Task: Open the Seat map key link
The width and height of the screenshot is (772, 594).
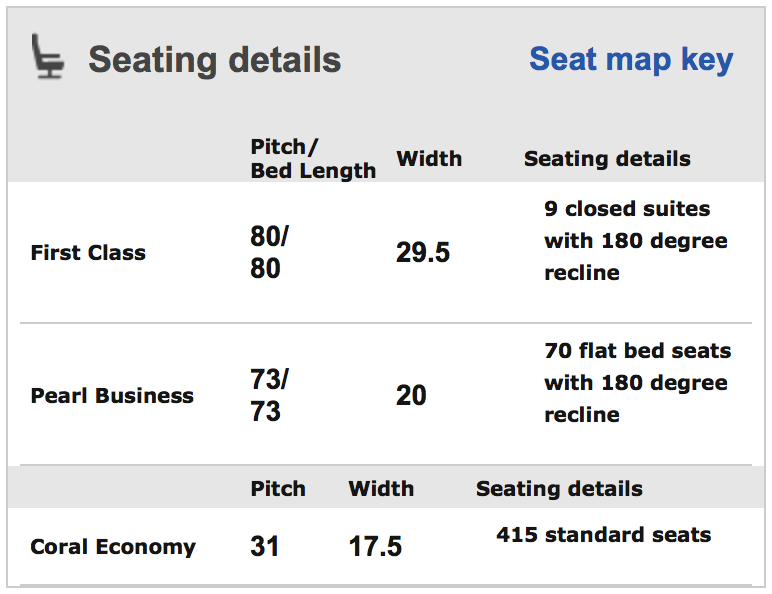Action: [631, 60]
